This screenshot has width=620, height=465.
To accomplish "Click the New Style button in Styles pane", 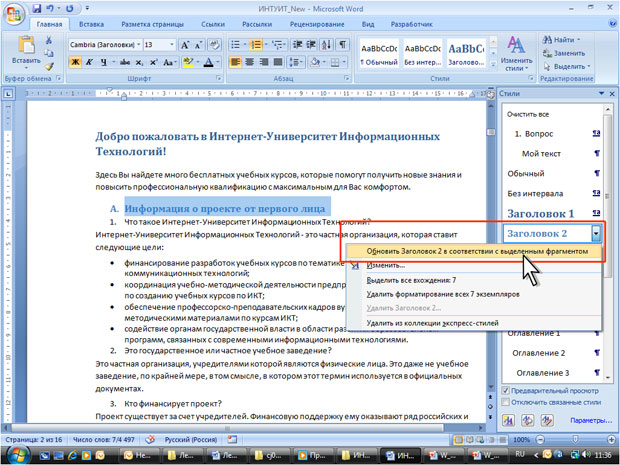I will pos(508,420).
